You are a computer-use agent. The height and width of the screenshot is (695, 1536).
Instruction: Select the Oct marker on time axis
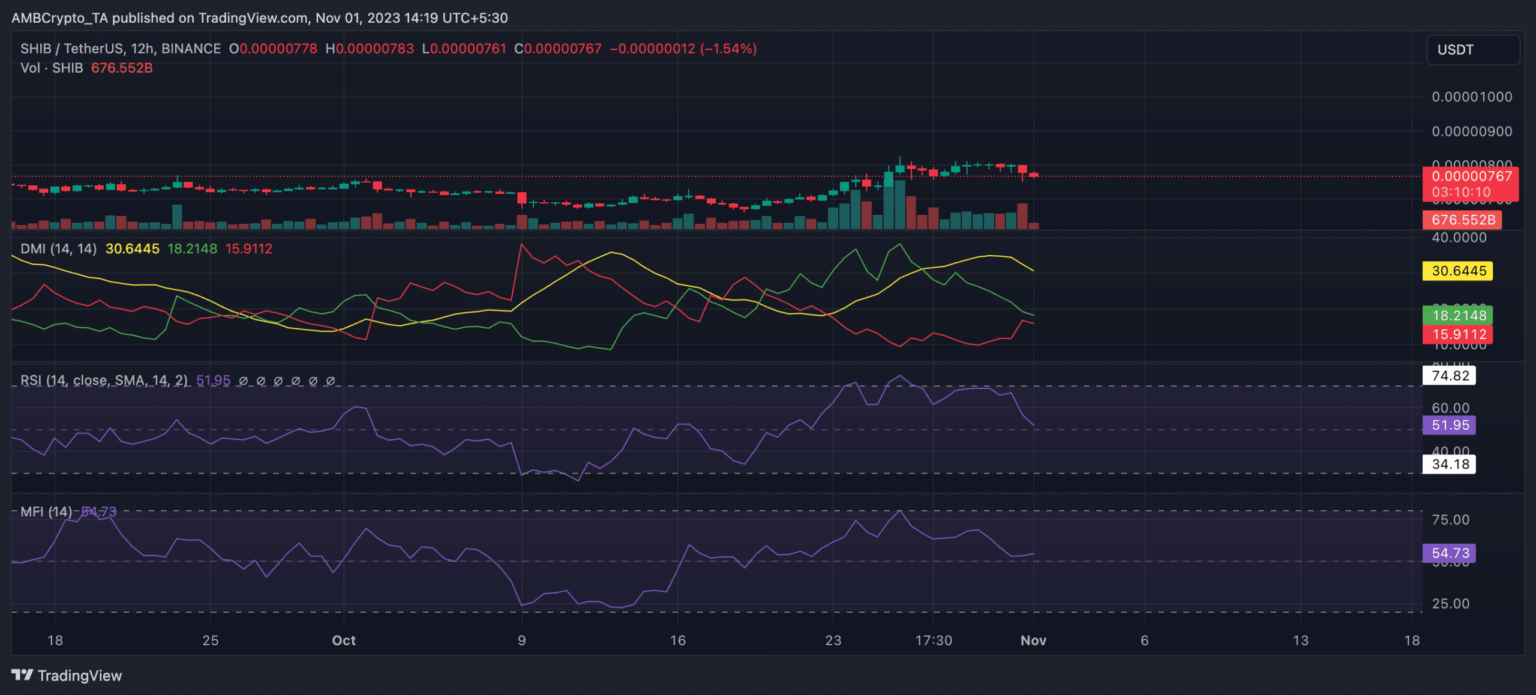pos(344,640)
